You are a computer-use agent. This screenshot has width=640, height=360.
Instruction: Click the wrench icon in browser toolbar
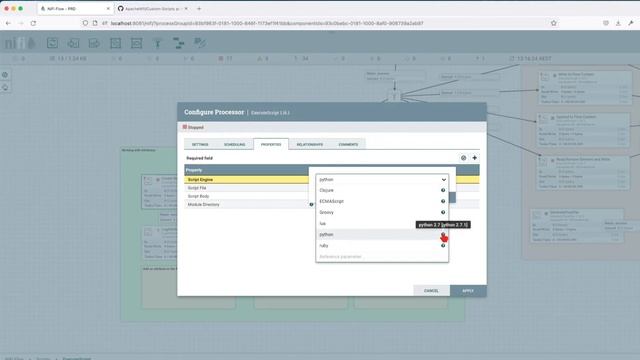coord(631,23)
